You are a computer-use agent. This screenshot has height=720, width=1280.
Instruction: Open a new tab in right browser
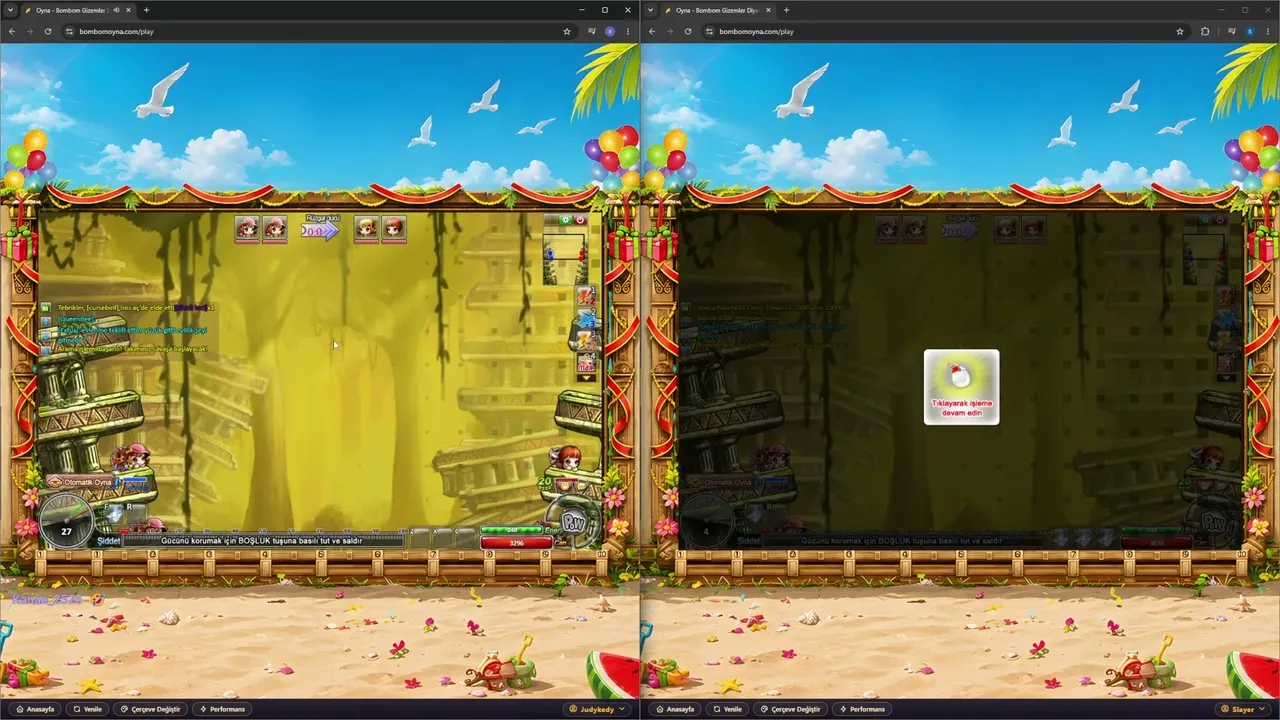786,10
